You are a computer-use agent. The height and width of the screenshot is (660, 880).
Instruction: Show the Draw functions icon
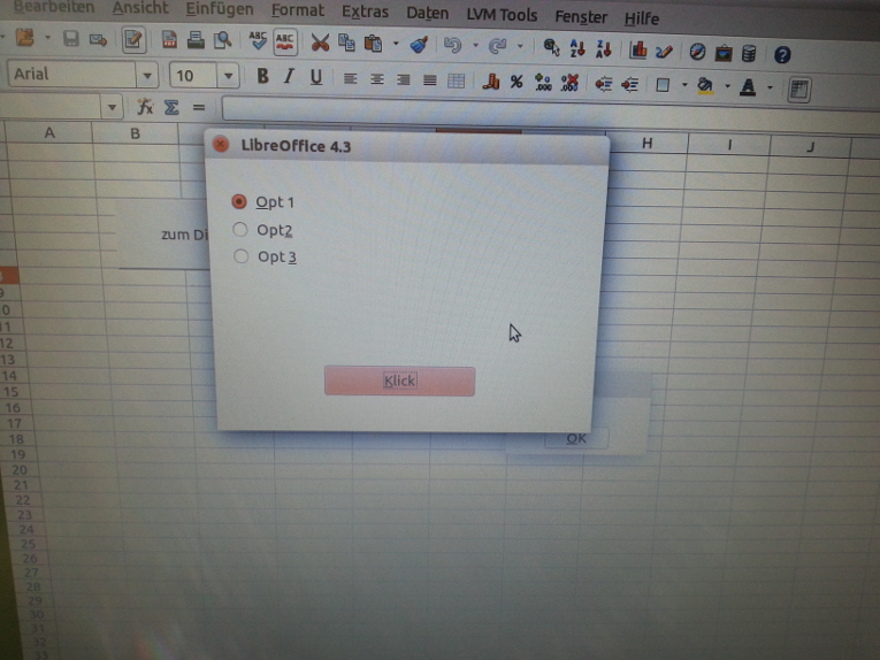point(664,52)
